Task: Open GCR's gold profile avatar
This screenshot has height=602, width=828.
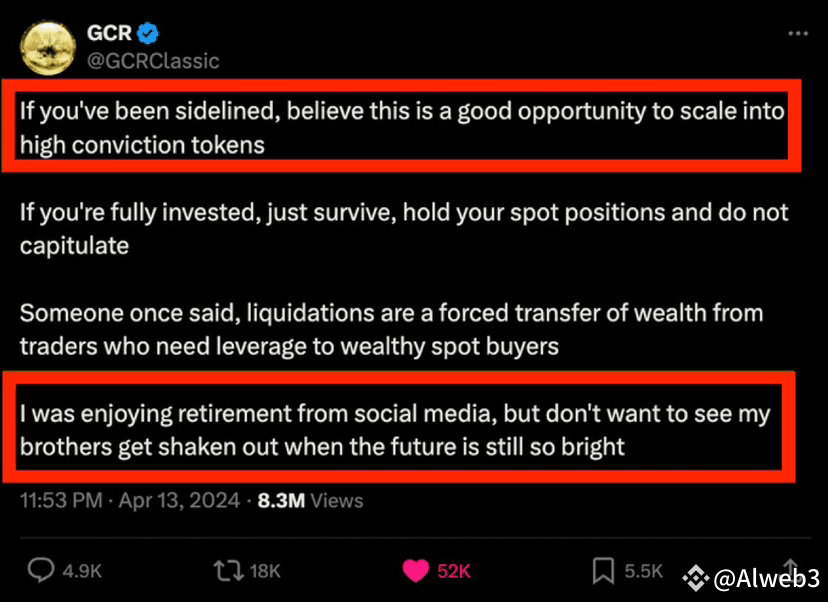Action: click(x=46, y=46)
